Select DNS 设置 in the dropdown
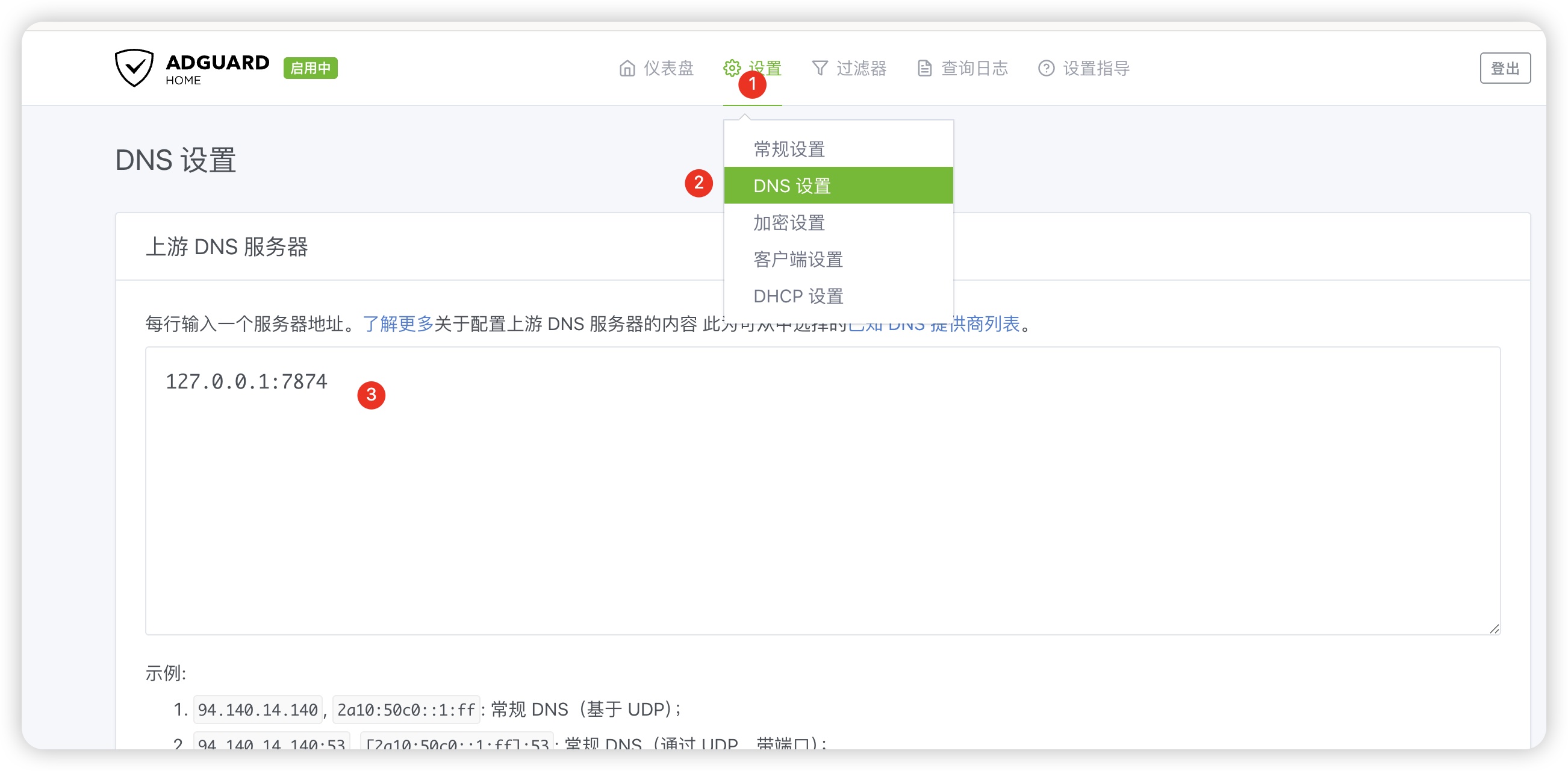Image resolution: width=1568 pixels, height=771 pixels. pyautogui.click(x=791, y=186)
